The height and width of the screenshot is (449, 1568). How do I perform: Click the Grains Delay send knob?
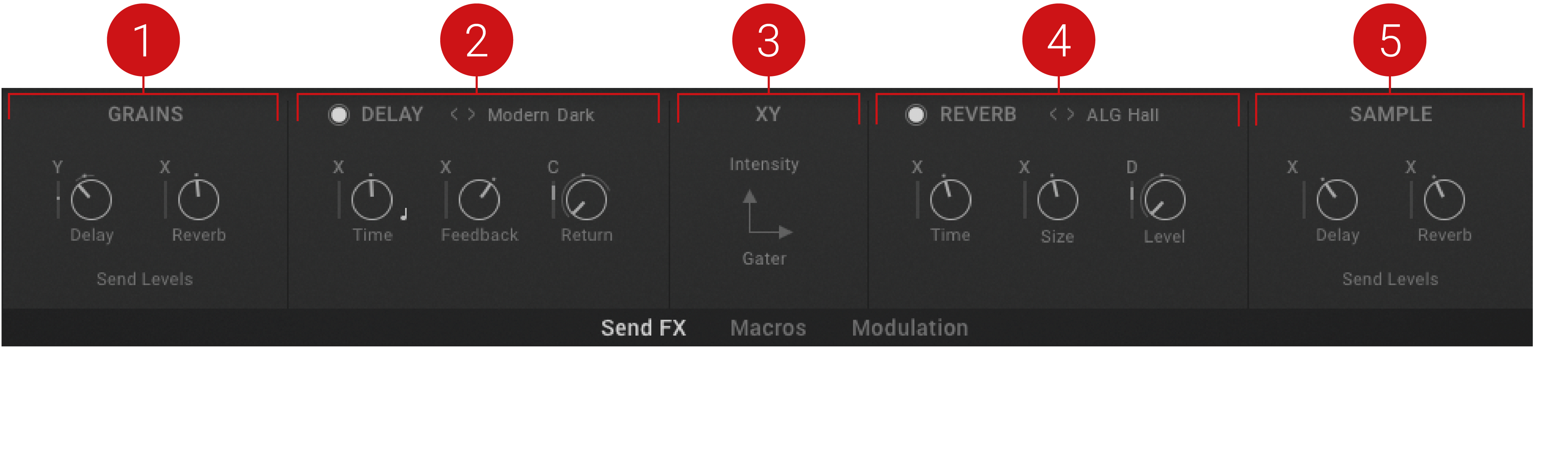pyautogui.click(x=91, y=199)
